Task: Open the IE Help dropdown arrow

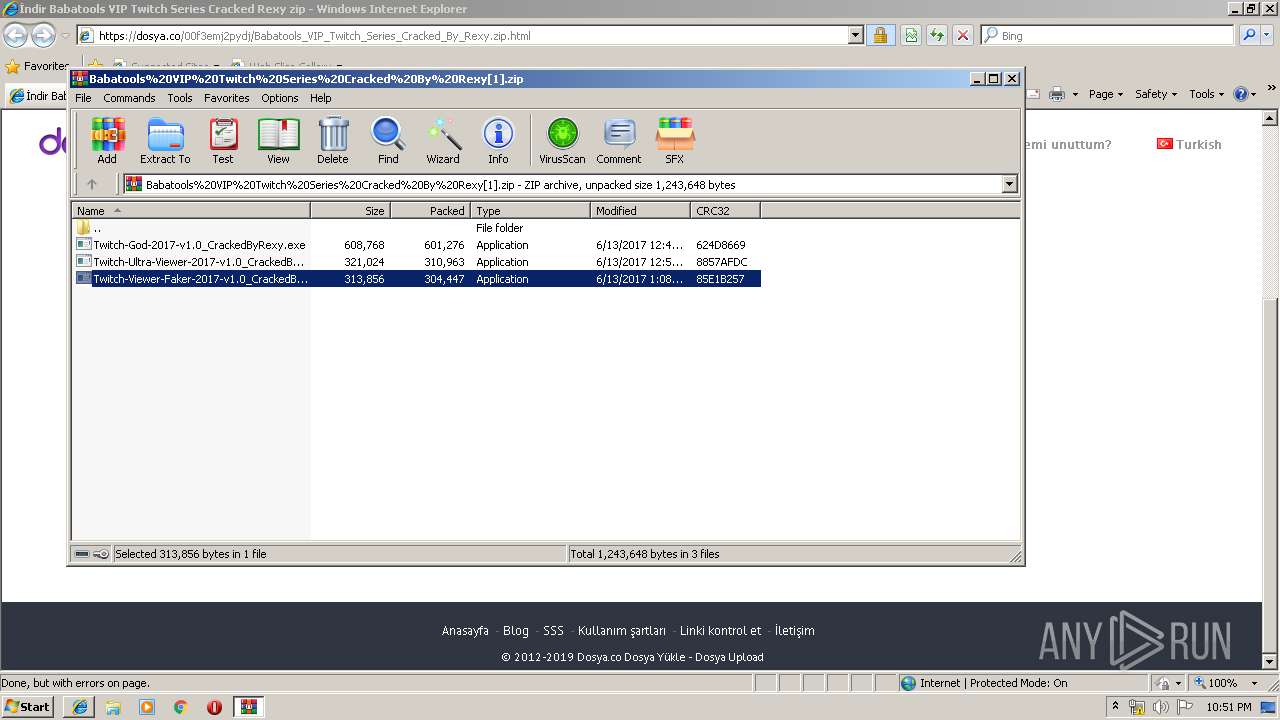Action: tap(1254, 94)
